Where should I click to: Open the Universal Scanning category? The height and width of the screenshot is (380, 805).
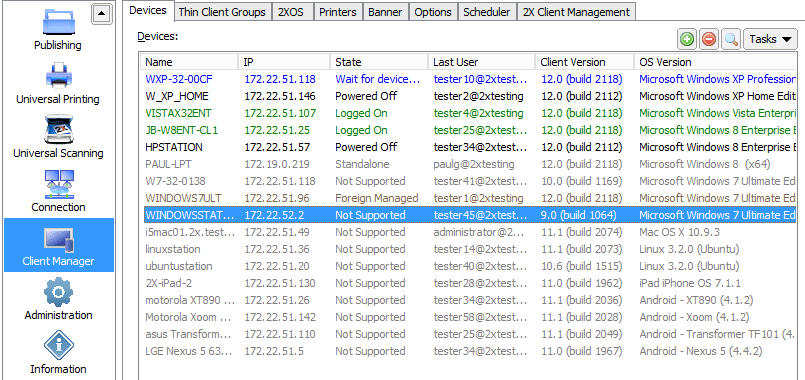58,137
